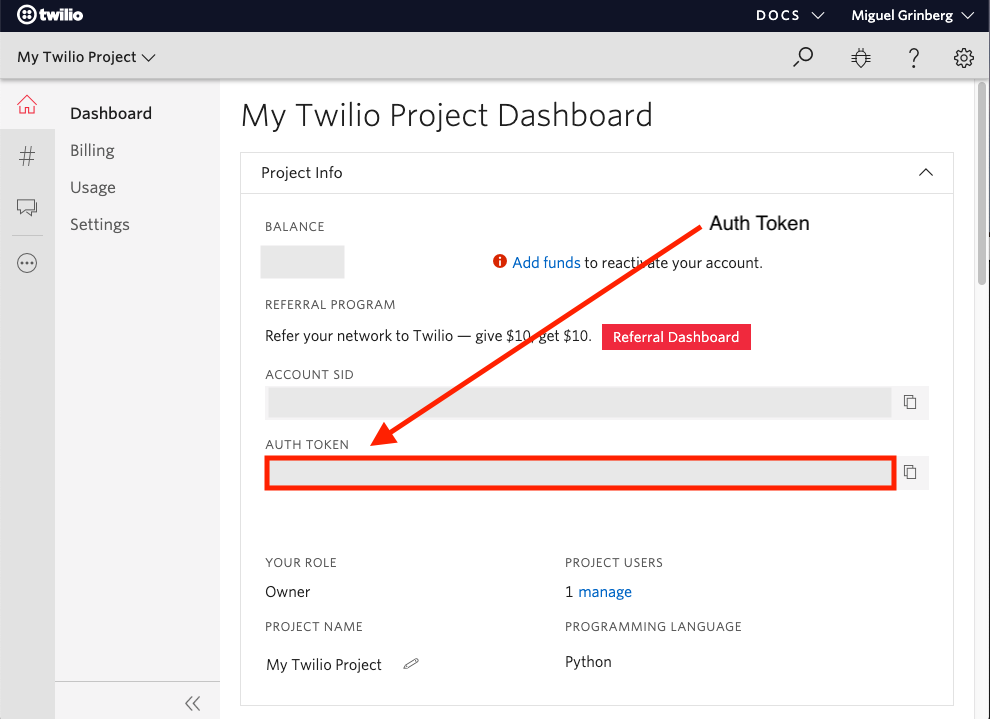
Task: Click the redacted balance amount box
Action: click(x=302, y=262)
